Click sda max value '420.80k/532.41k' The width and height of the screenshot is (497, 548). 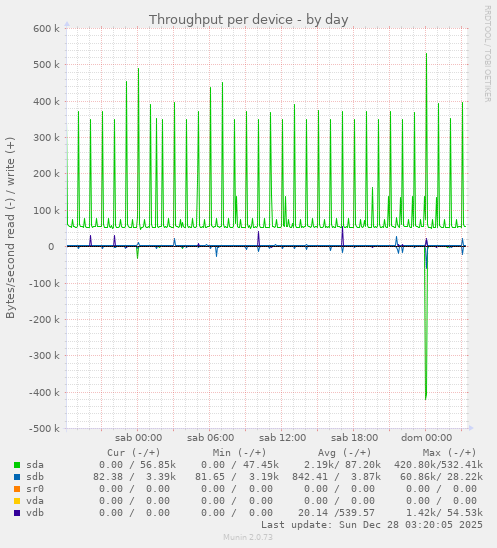(x=438, y=465)
